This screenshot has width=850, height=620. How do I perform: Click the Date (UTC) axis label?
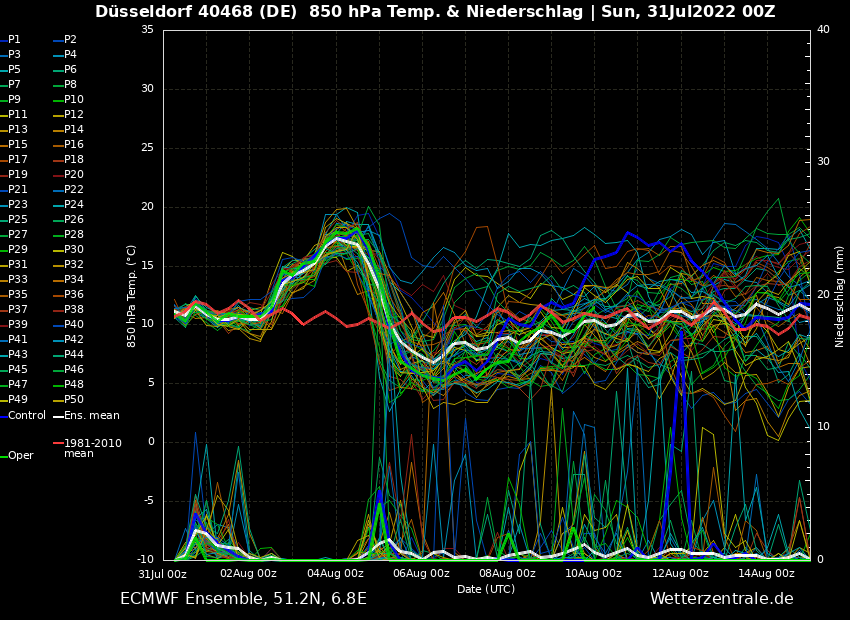pyautogui.click(x=486, y=590)
